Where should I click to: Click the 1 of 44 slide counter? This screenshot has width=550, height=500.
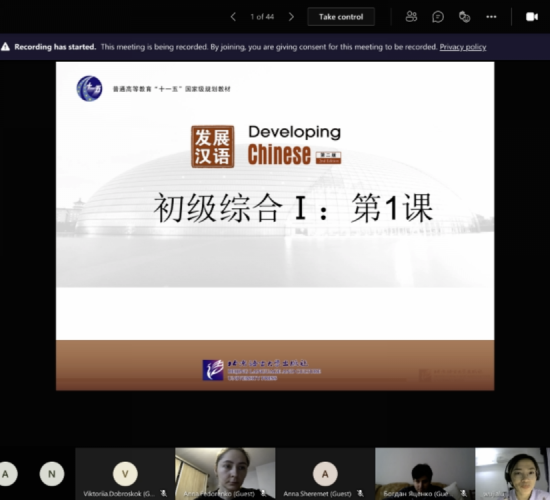coord(262,16)
